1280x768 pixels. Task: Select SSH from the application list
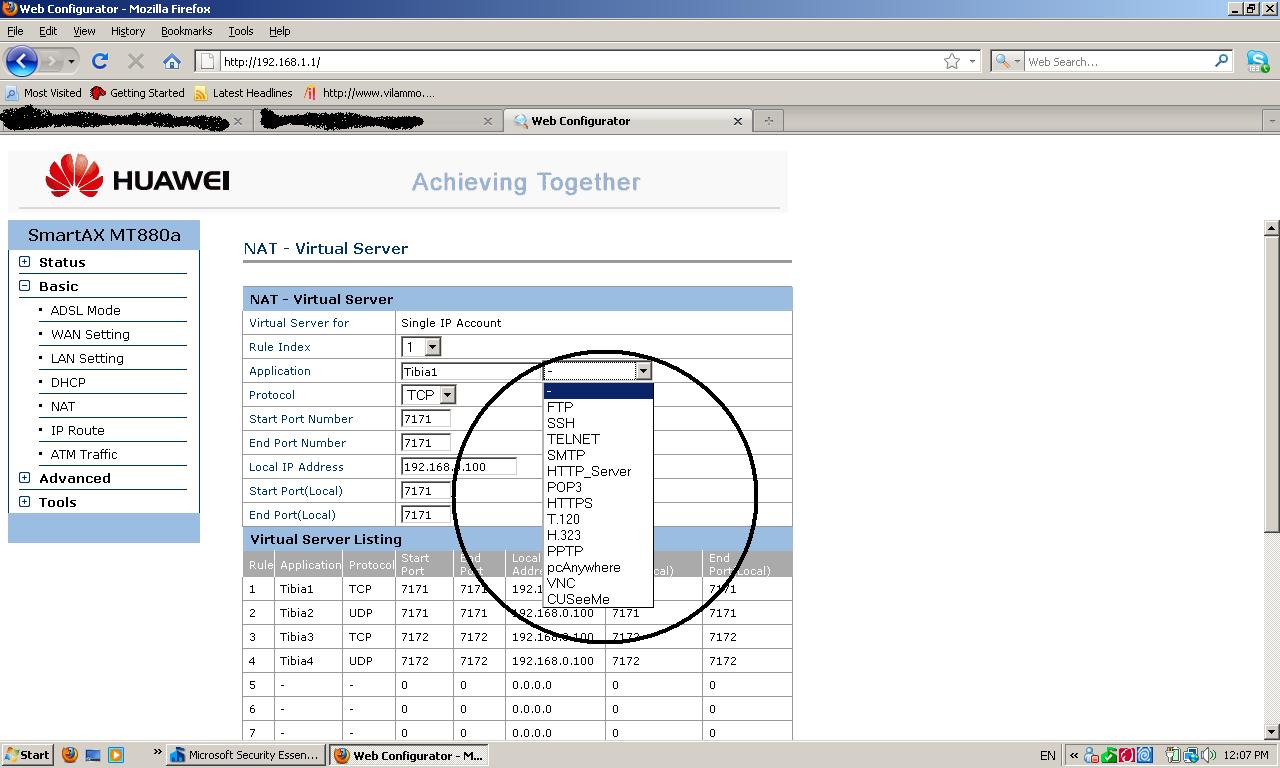598,423
